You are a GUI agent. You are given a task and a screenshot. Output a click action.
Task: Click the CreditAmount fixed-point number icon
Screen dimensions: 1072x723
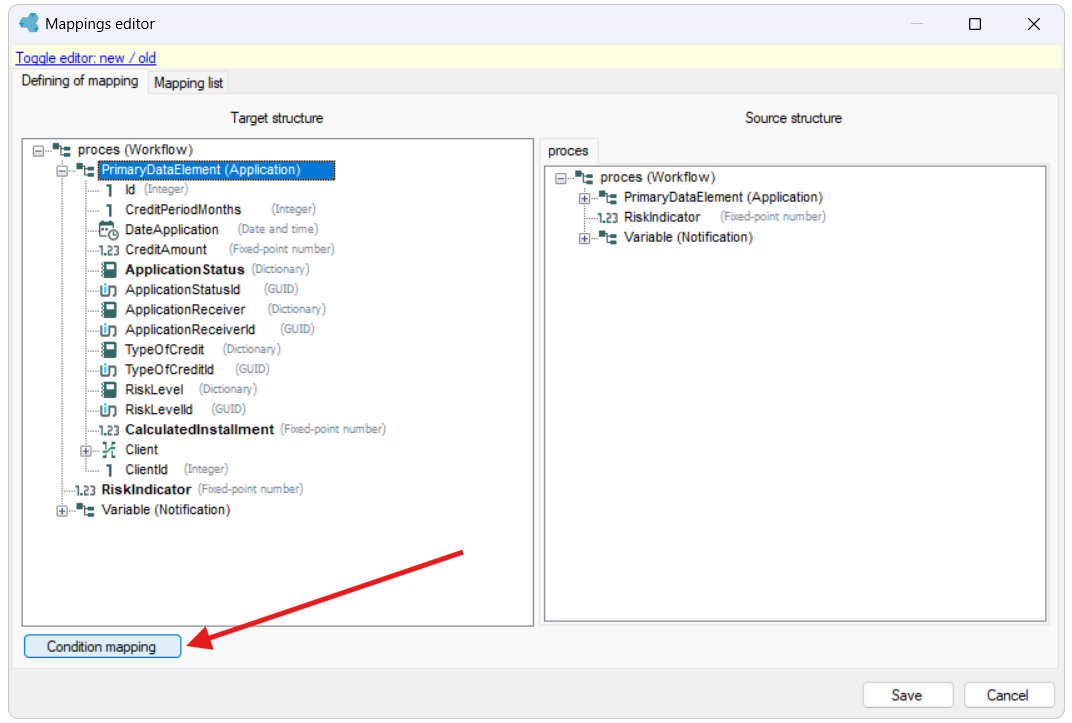tap(109, 250)
